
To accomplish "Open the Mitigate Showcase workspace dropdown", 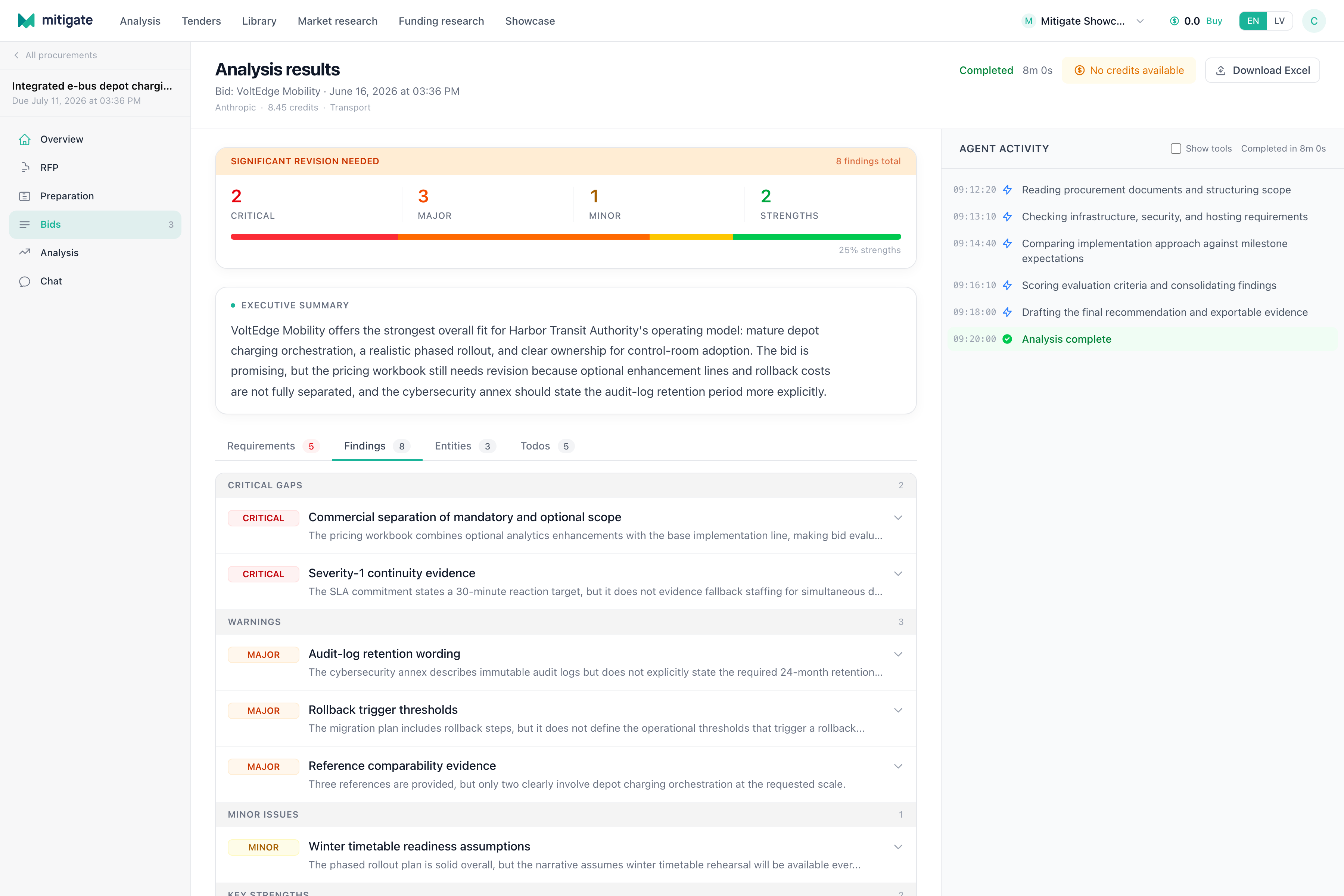I will pyautogui.click(x=1083, y=21).
